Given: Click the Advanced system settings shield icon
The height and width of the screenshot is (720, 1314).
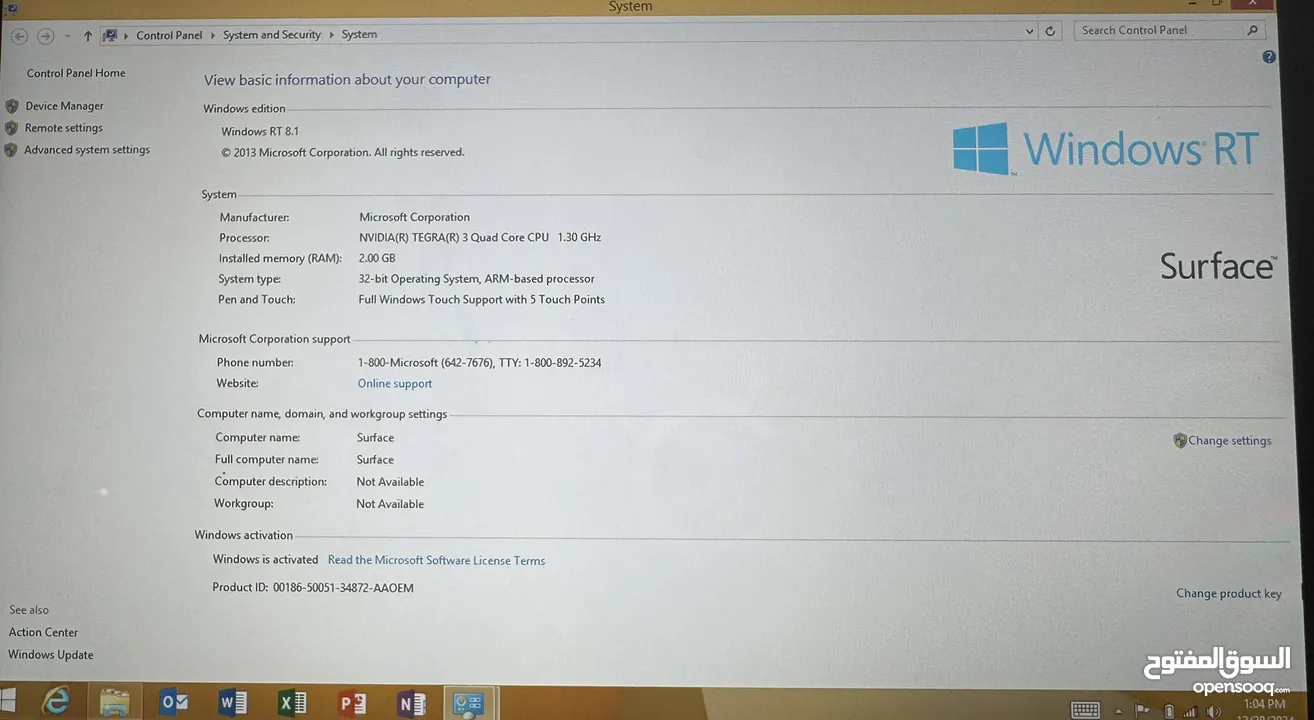Looking at the screenshot, I should 10,150.
